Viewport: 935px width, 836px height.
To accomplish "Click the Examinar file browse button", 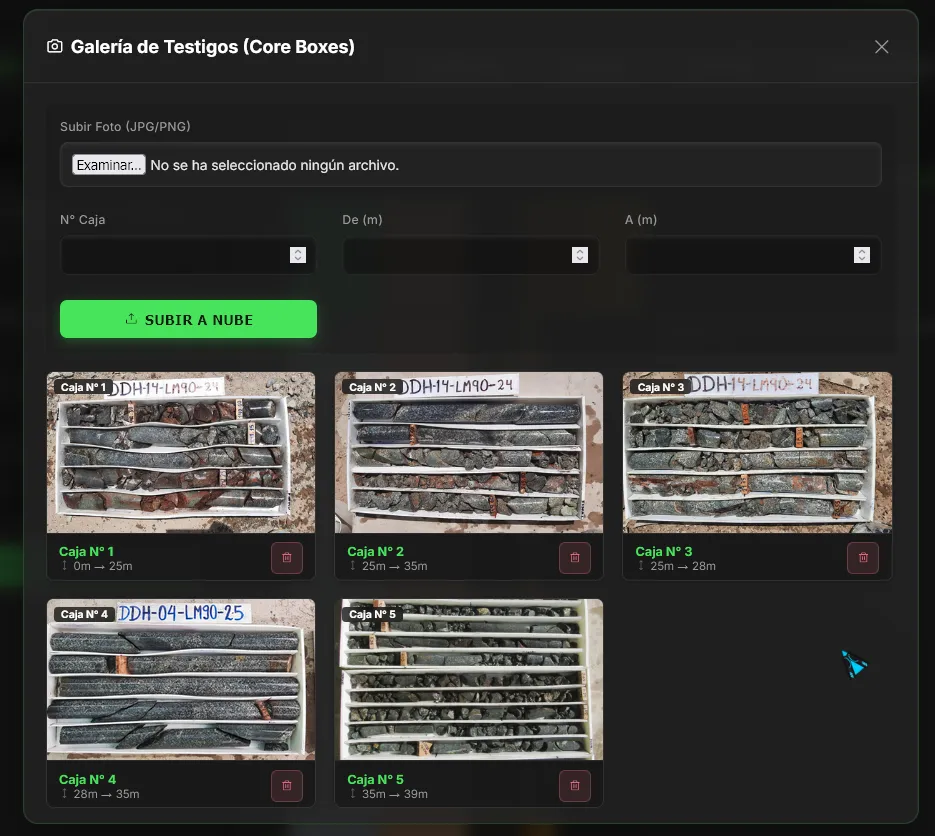I will tap(109, 165).
